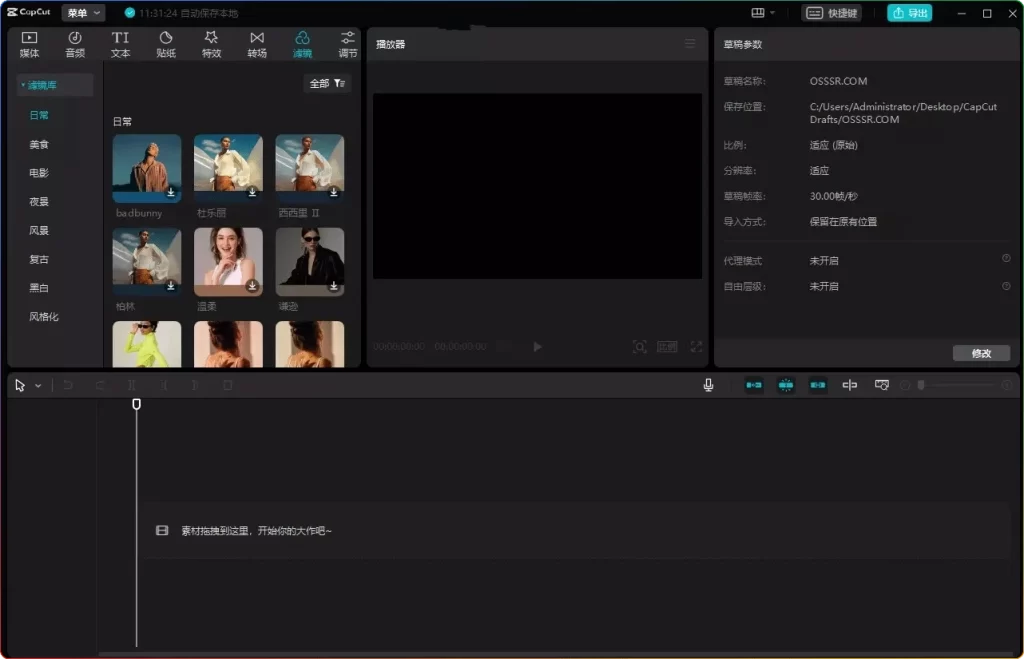1024x659 pixels.
Task: Download the badbunny filter
Action: tap(171, 192)
